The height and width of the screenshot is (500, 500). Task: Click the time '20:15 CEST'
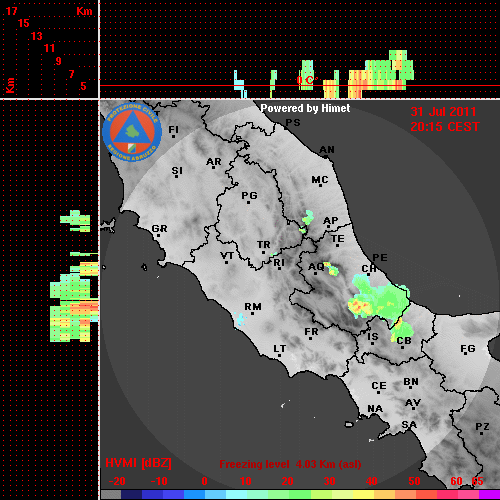[445, 127]
